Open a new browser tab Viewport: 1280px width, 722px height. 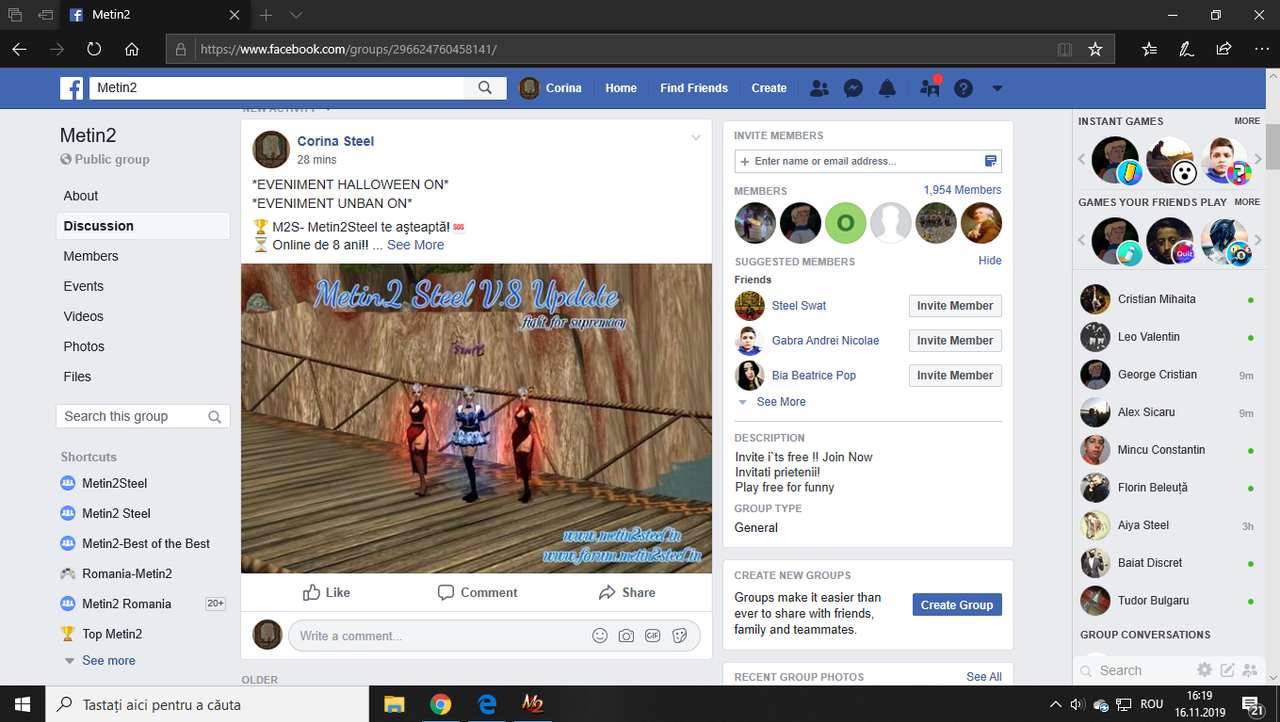point(266,15)
